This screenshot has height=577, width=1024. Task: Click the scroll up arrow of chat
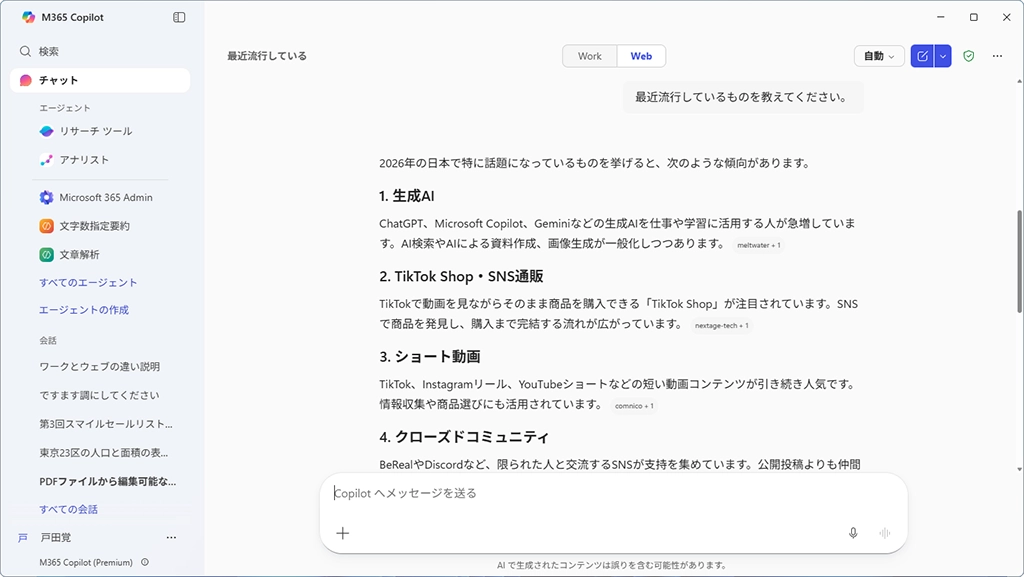point(1019,82)
